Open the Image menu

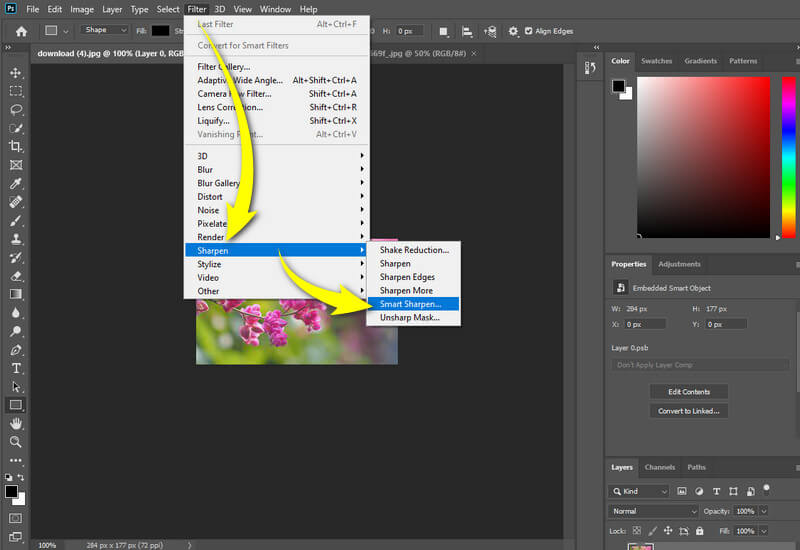pos(82,9)
